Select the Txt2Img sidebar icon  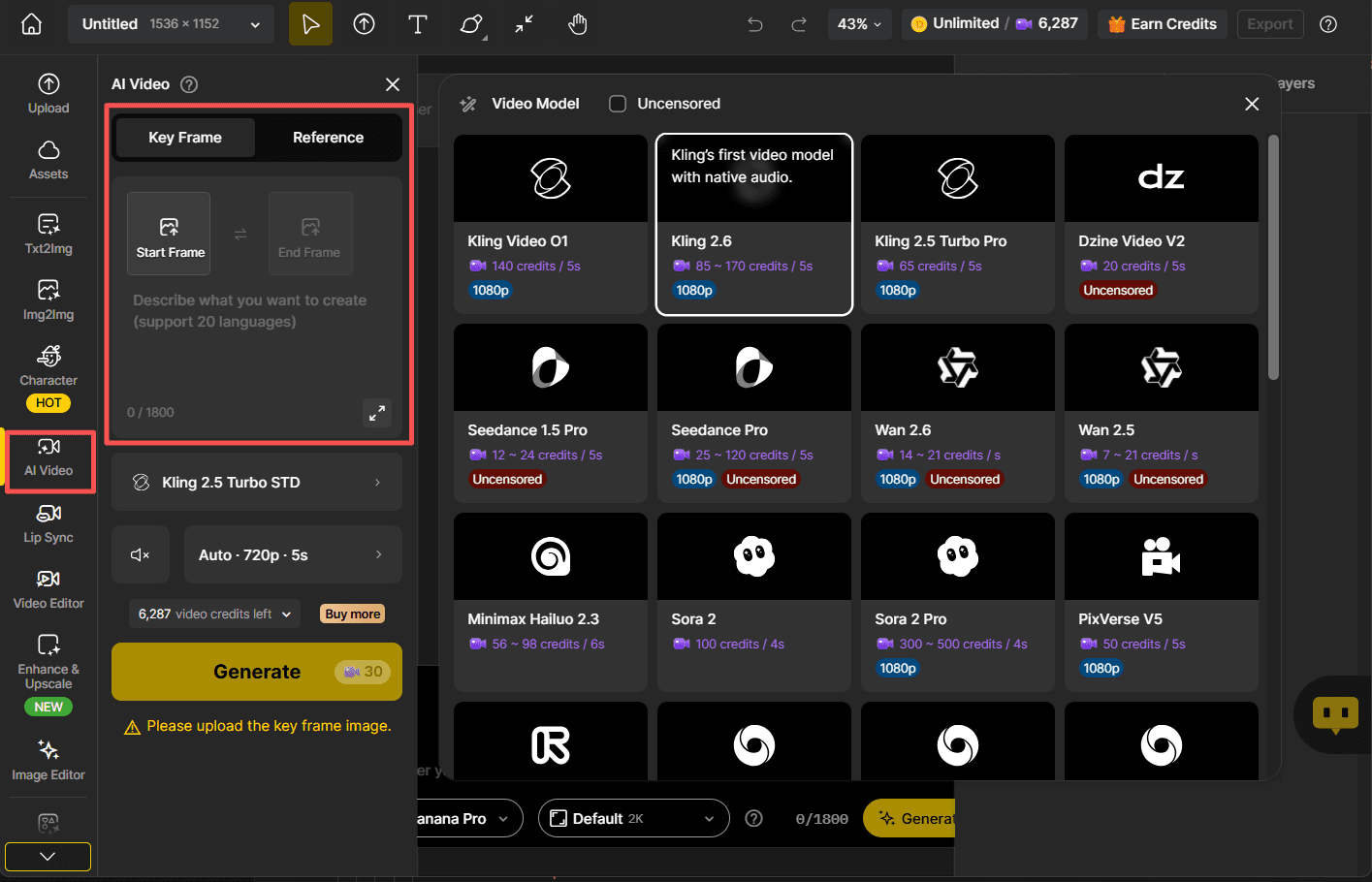pyautogui.click(x=48, y=235)
